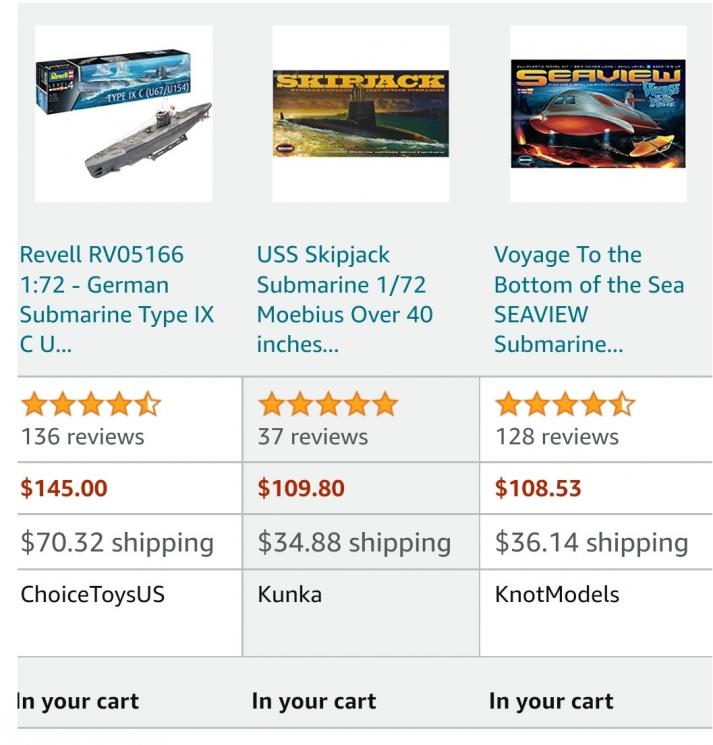Open the USS Skipjack Submarine 1/72 title link
The width and height of the screenshot is (713, 745).
345,299
